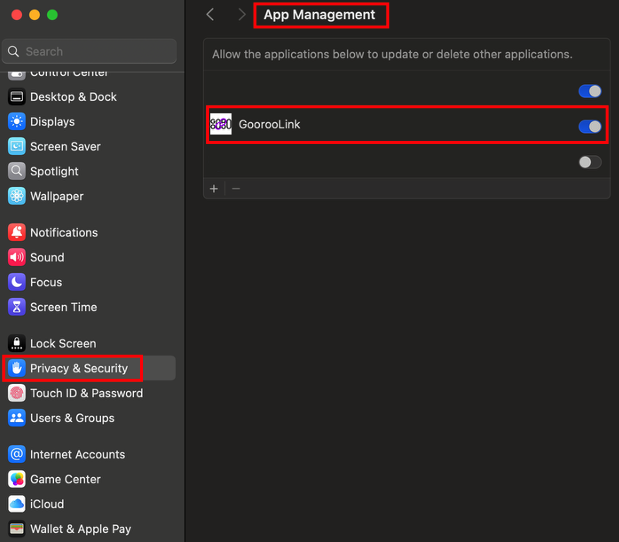The image size is (619, 542).
Task: Click the App Management title
Action: point(319,15)
